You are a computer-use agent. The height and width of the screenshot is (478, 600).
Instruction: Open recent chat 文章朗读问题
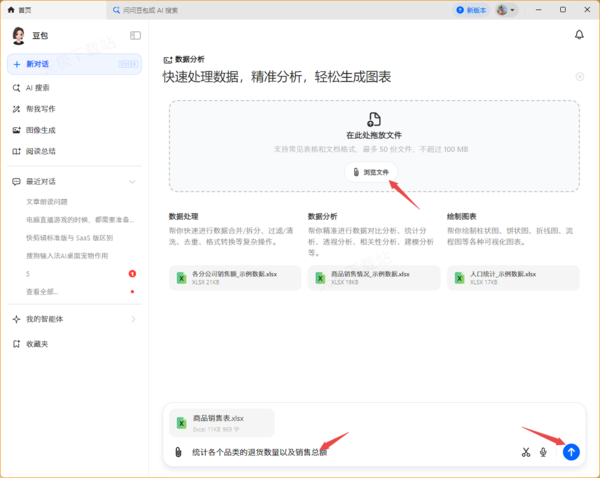point(47,202)
